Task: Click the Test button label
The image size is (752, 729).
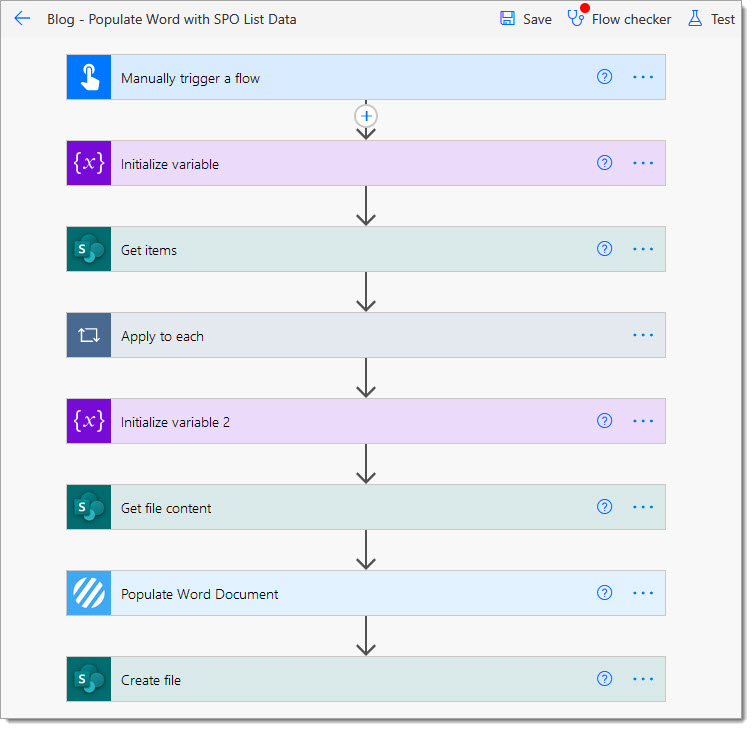Action: pyautogui.click(x=723, y=19)
